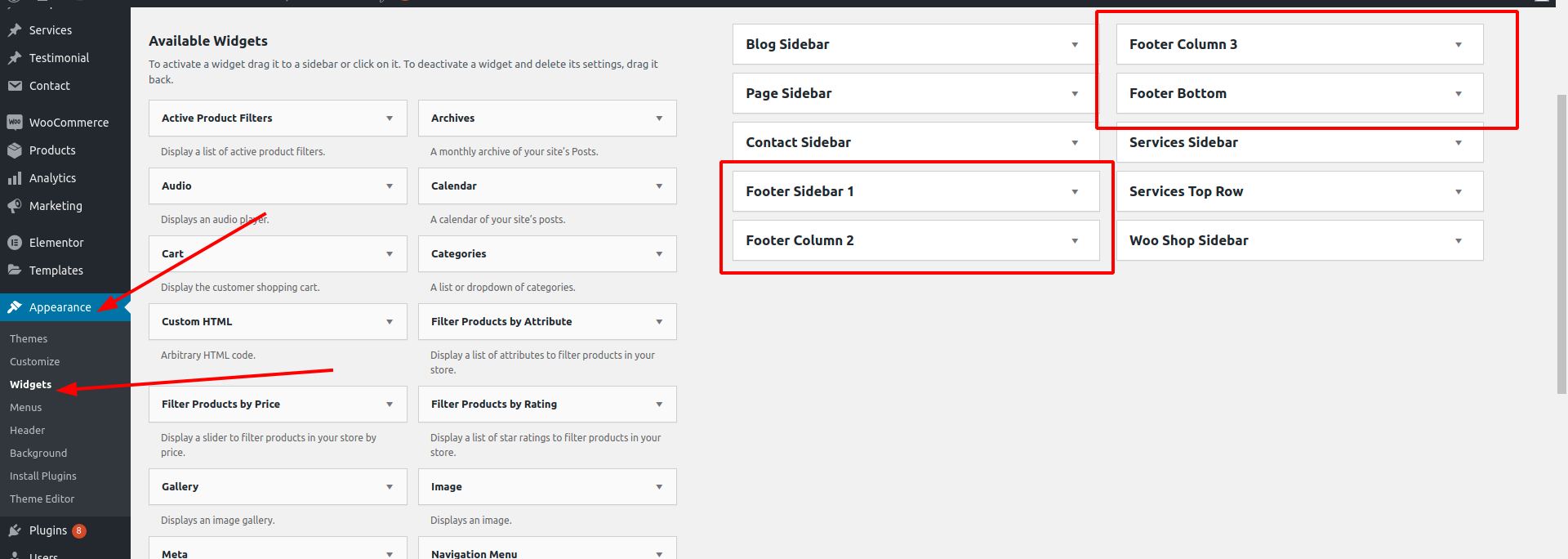Open the Contact envelope icon
This screenshot has width=1568, height=559.
14,85
